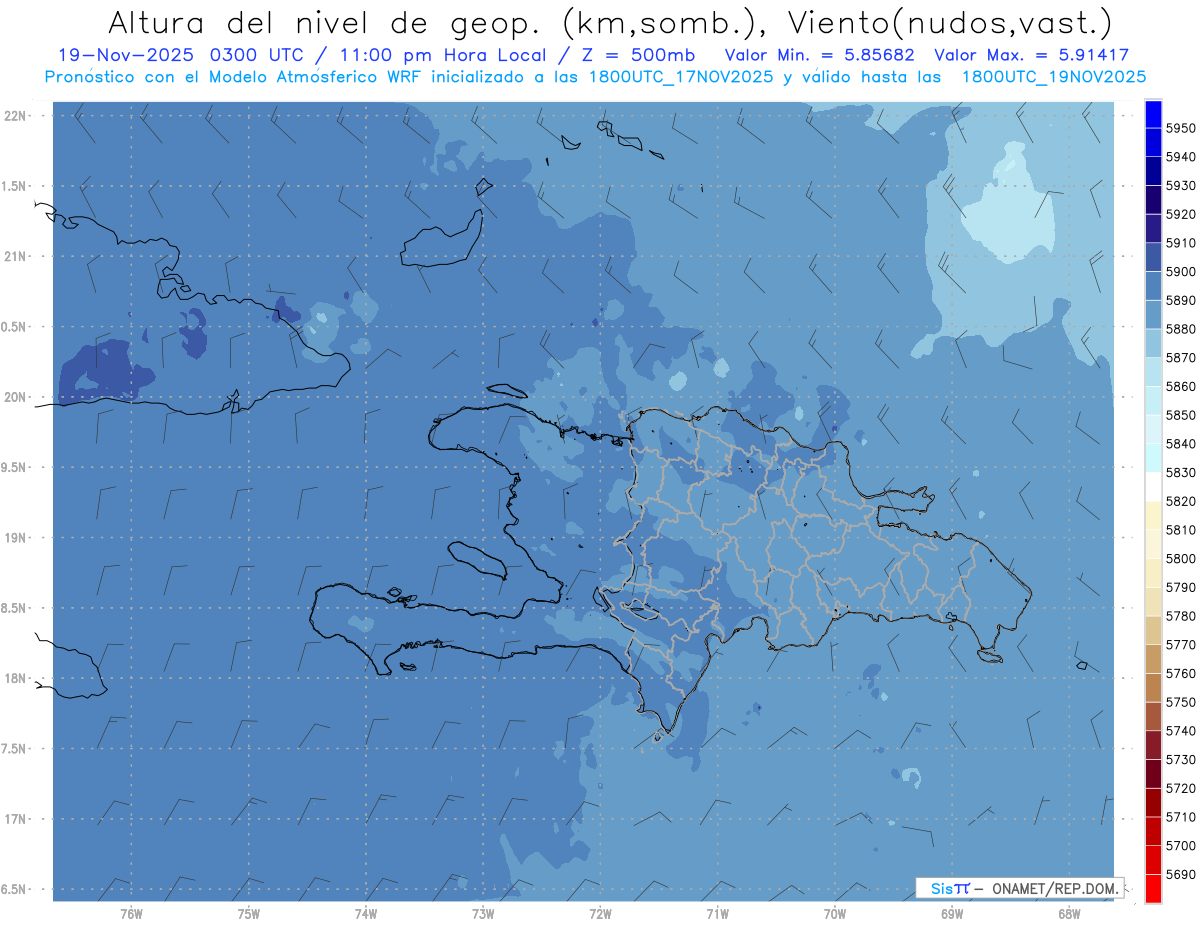Click the bright red swatch below 5690
1200x927 pixels.
click(1153, 888)
